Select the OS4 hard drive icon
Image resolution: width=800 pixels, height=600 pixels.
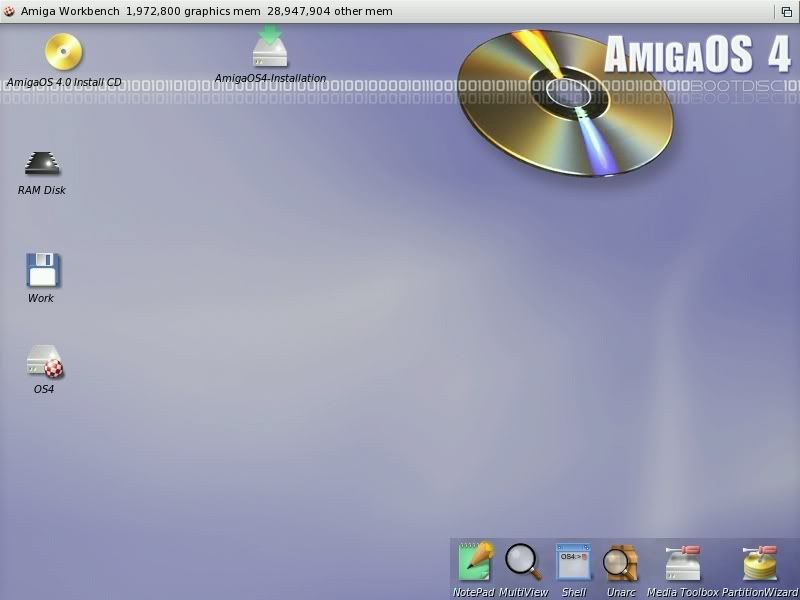point(45,361)
